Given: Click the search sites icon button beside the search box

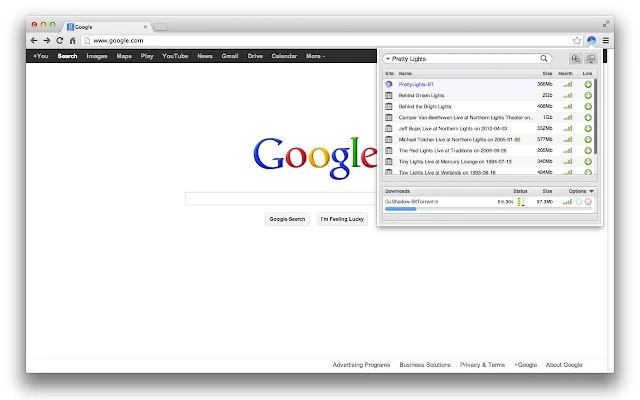Looking at the screenshot, I should (576, 59).
